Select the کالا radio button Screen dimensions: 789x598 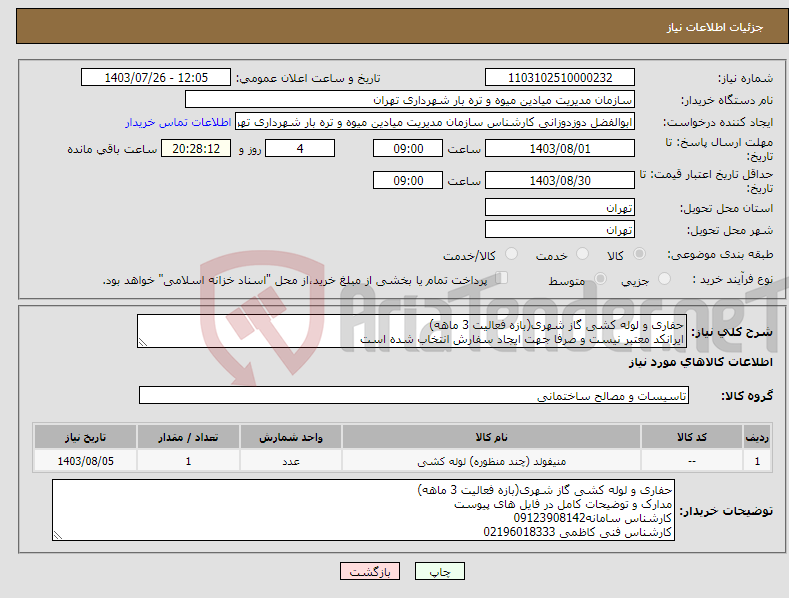coord(639,254)
